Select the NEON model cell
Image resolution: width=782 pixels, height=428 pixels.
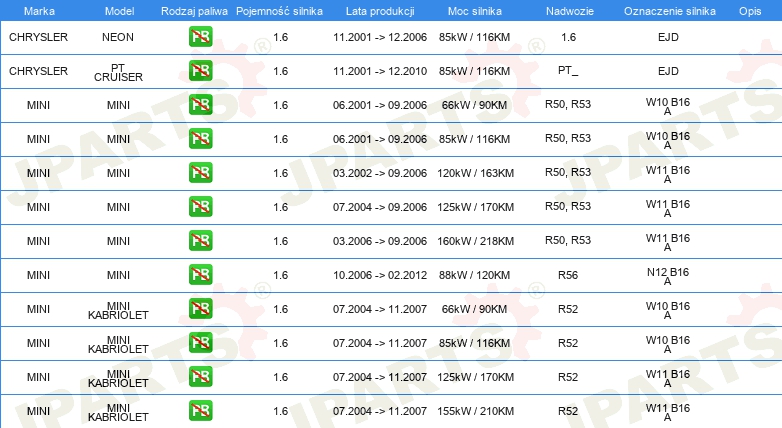(x=118, y=37)
